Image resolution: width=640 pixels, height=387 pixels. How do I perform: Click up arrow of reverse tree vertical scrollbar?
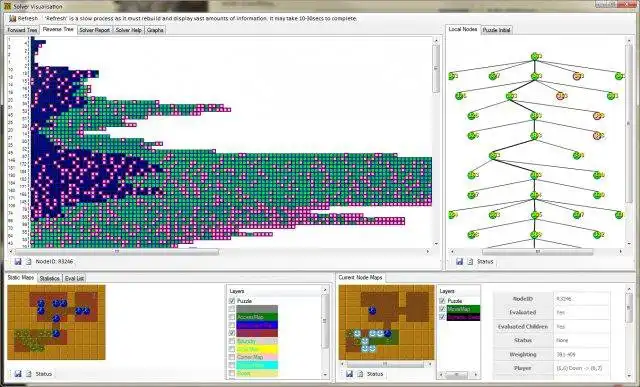click(x=436, y=40)
